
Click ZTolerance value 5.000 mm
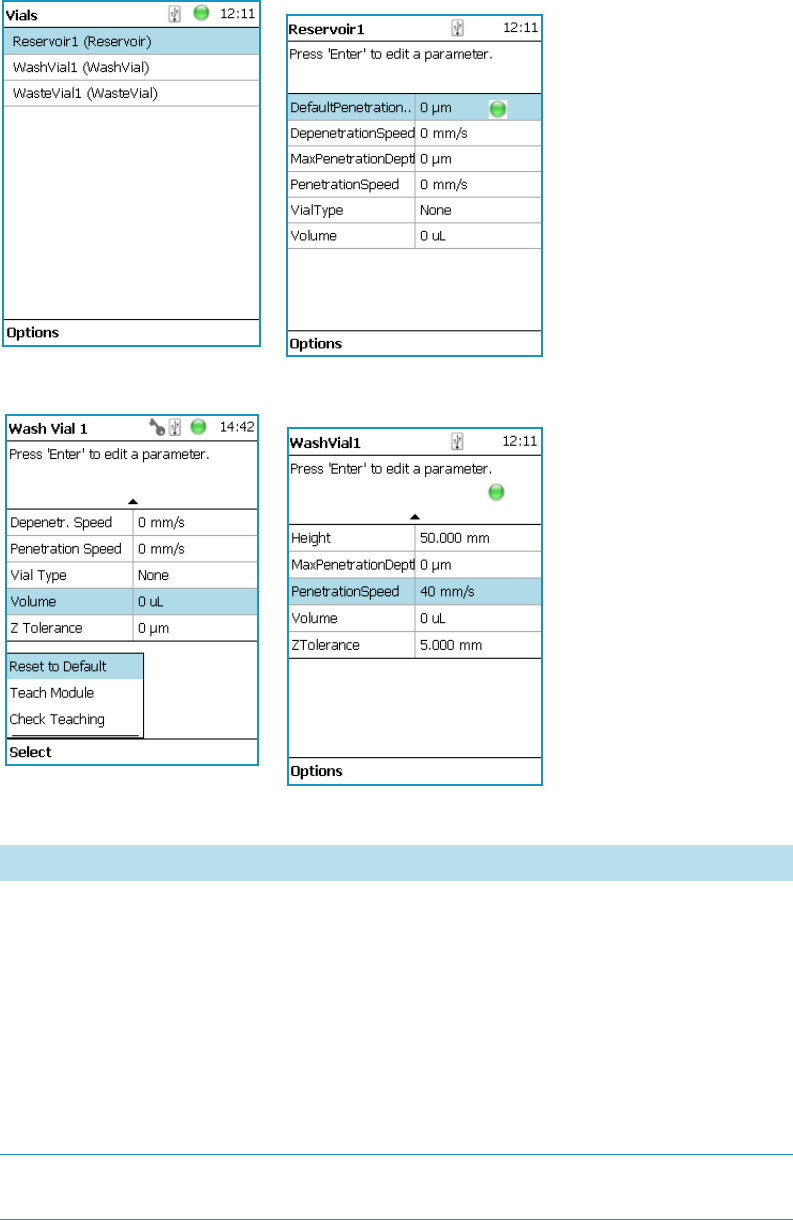click(x=451, y=645)
